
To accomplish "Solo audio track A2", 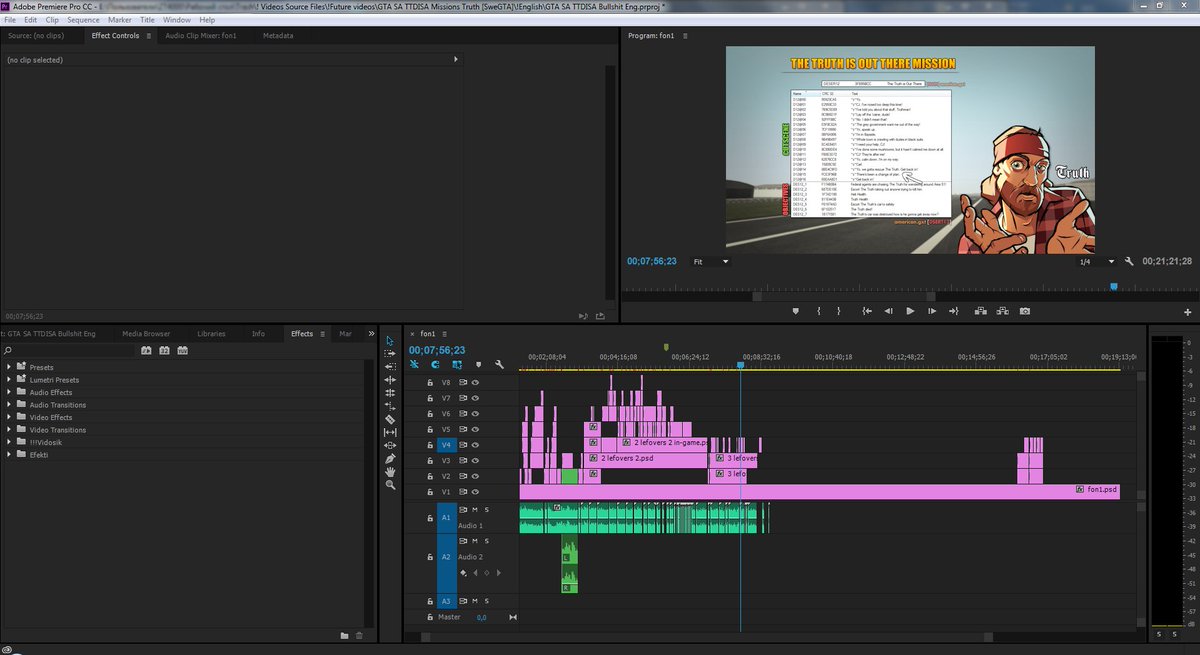I will 487,541.
